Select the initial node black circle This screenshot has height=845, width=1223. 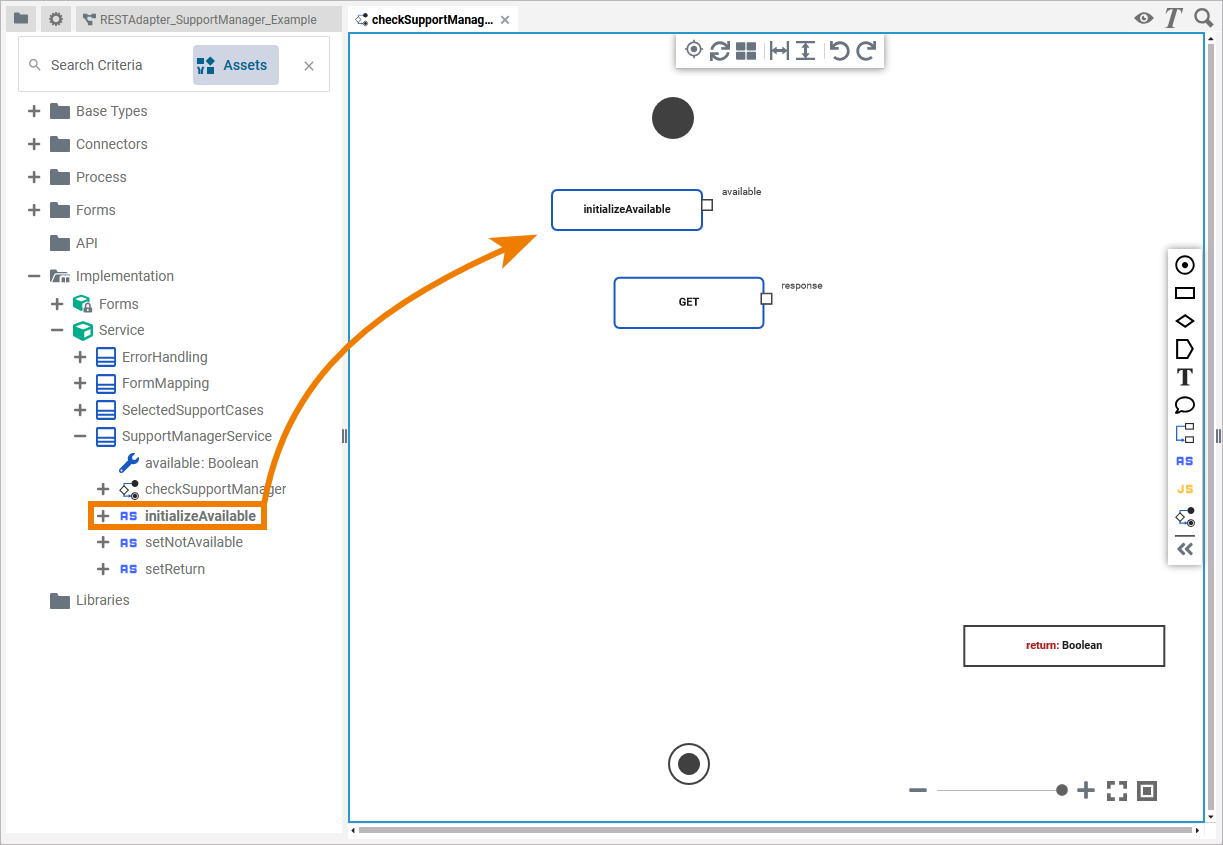[673, 118]
